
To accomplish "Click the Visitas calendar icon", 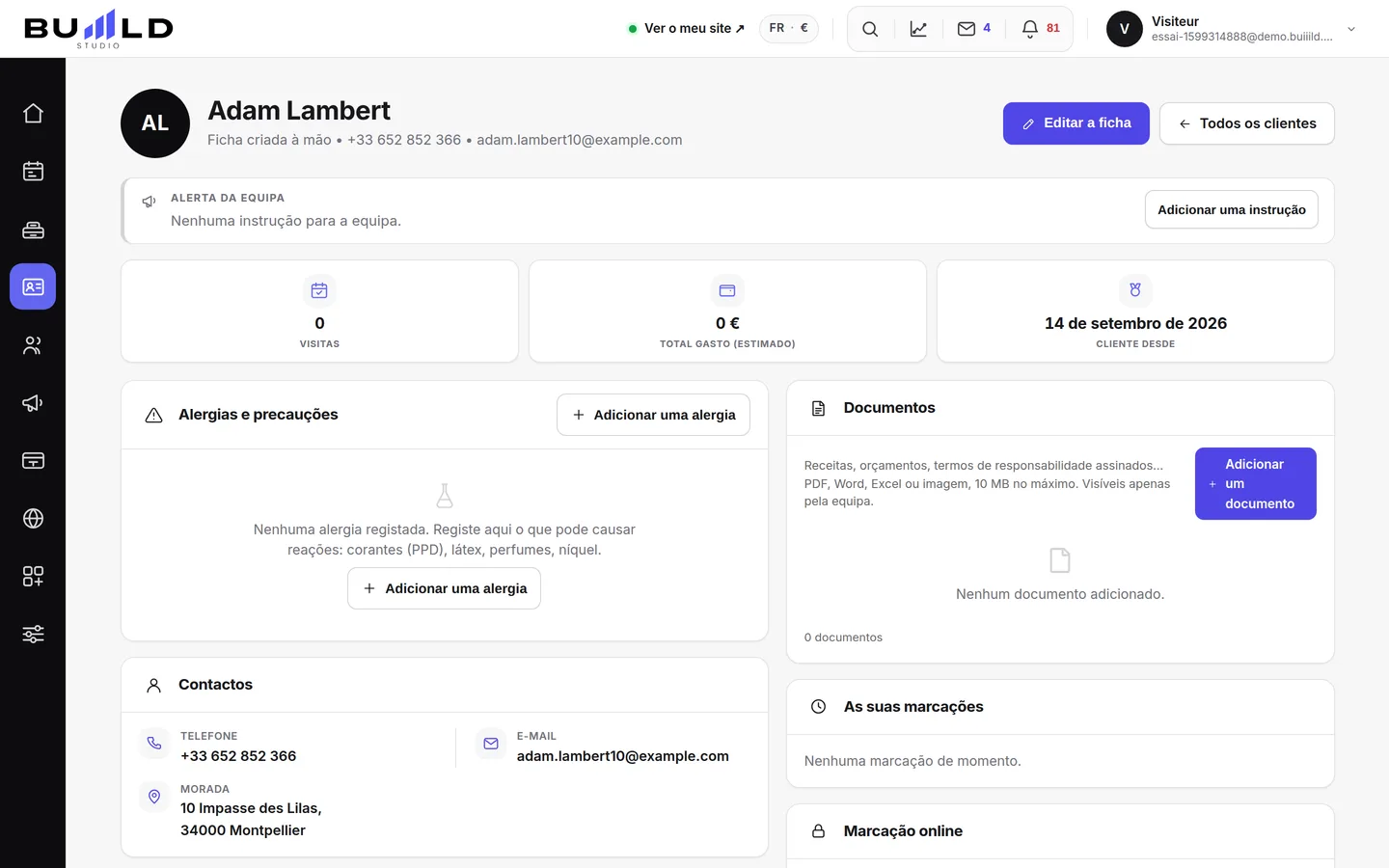I will pyautogui.click(x=319, y=290).
